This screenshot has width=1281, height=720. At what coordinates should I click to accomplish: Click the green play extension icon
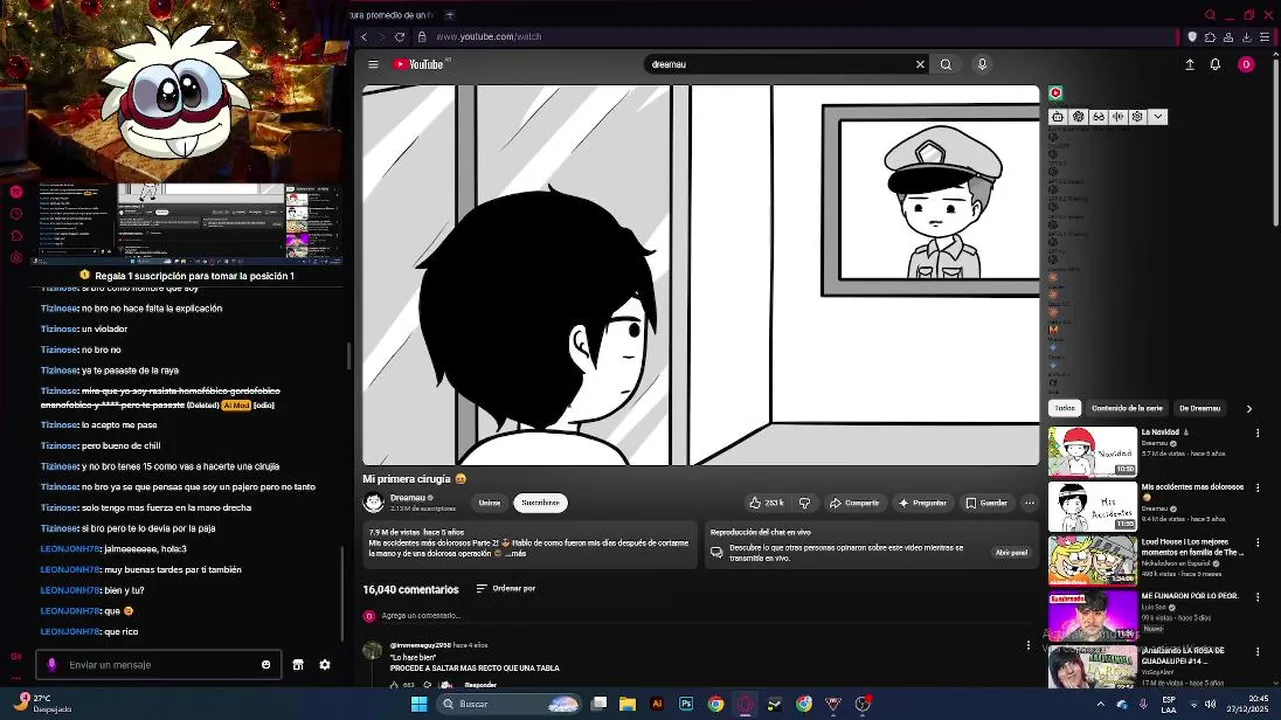click(x=1055, y=93)
